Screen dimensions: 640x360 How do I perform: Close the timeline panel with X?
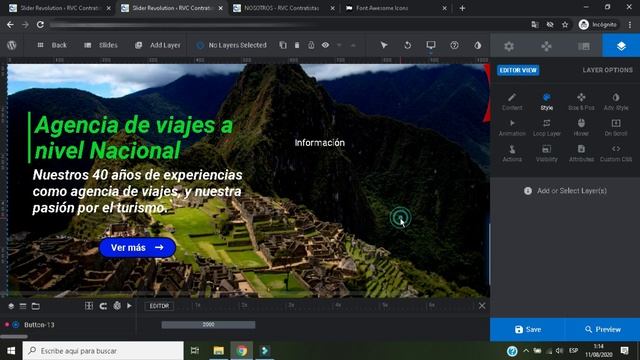(482, 306)
